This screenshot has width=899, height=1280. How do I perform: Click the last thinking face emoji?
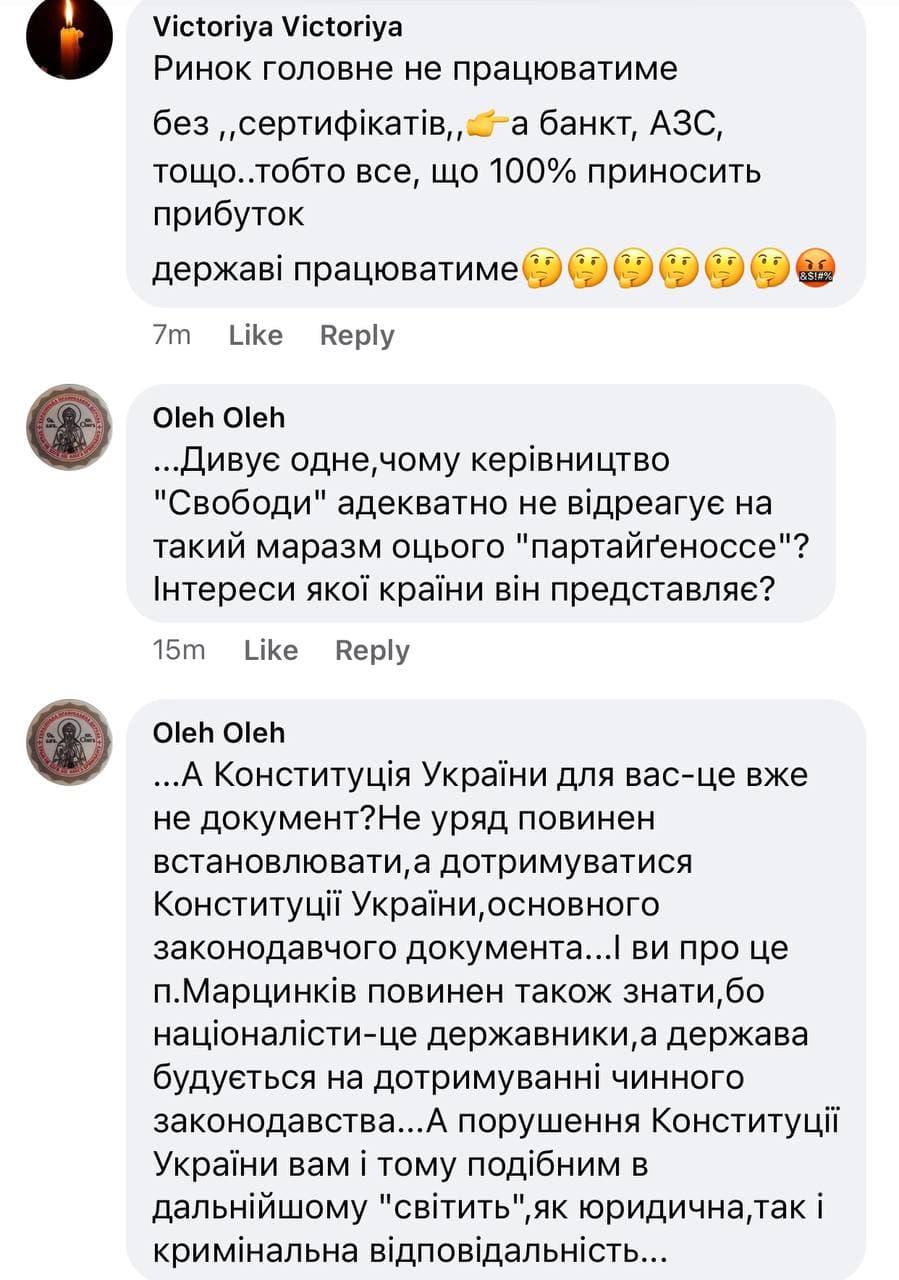coord(771,269)
